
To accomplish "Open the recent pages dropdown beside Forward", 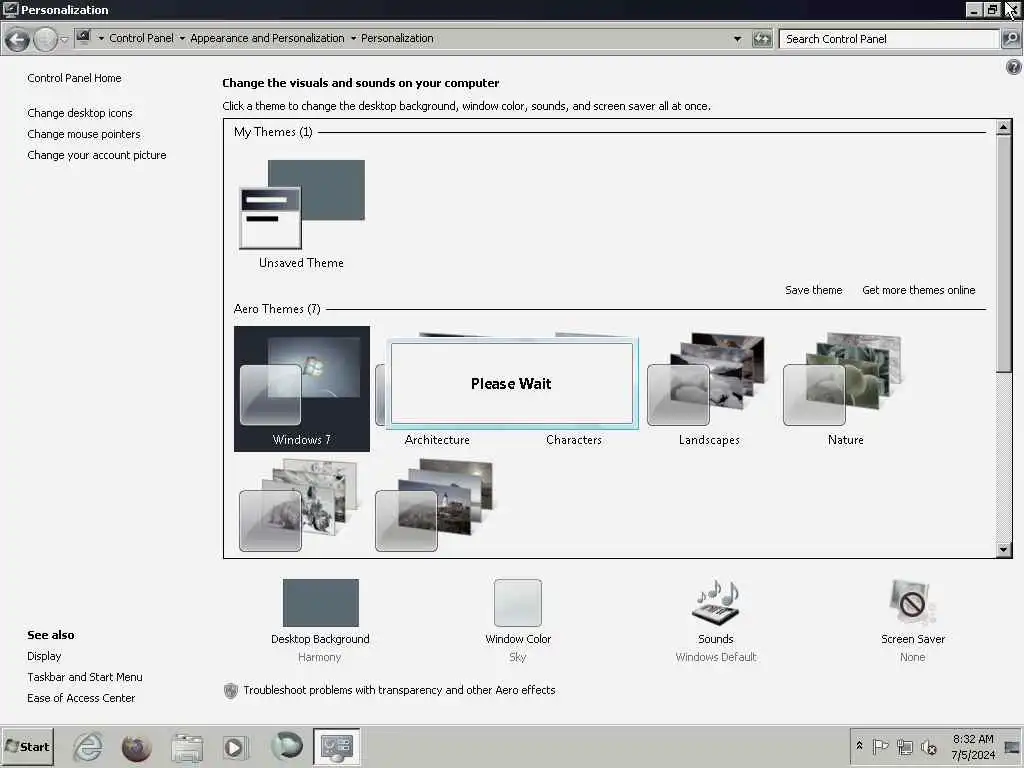I will pos(64,40).
